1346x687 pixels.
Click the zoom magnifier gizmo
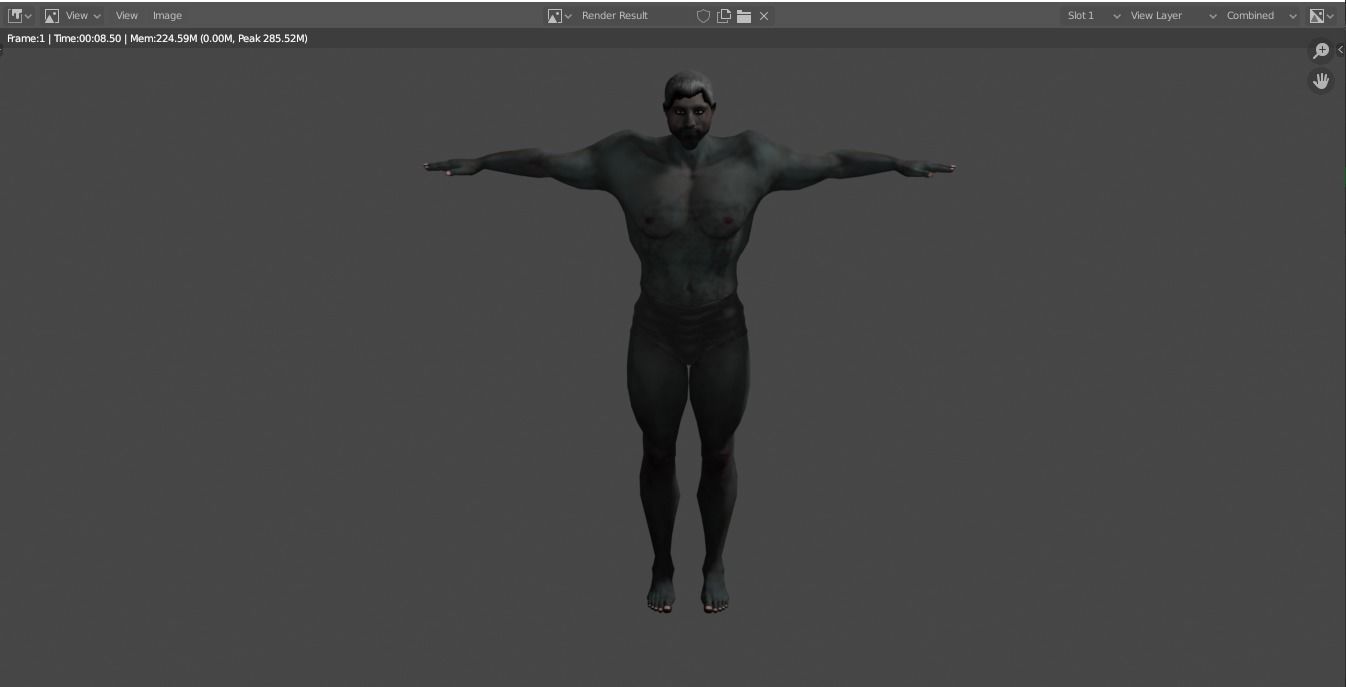pyautogui.click(x=1321, y=51)
